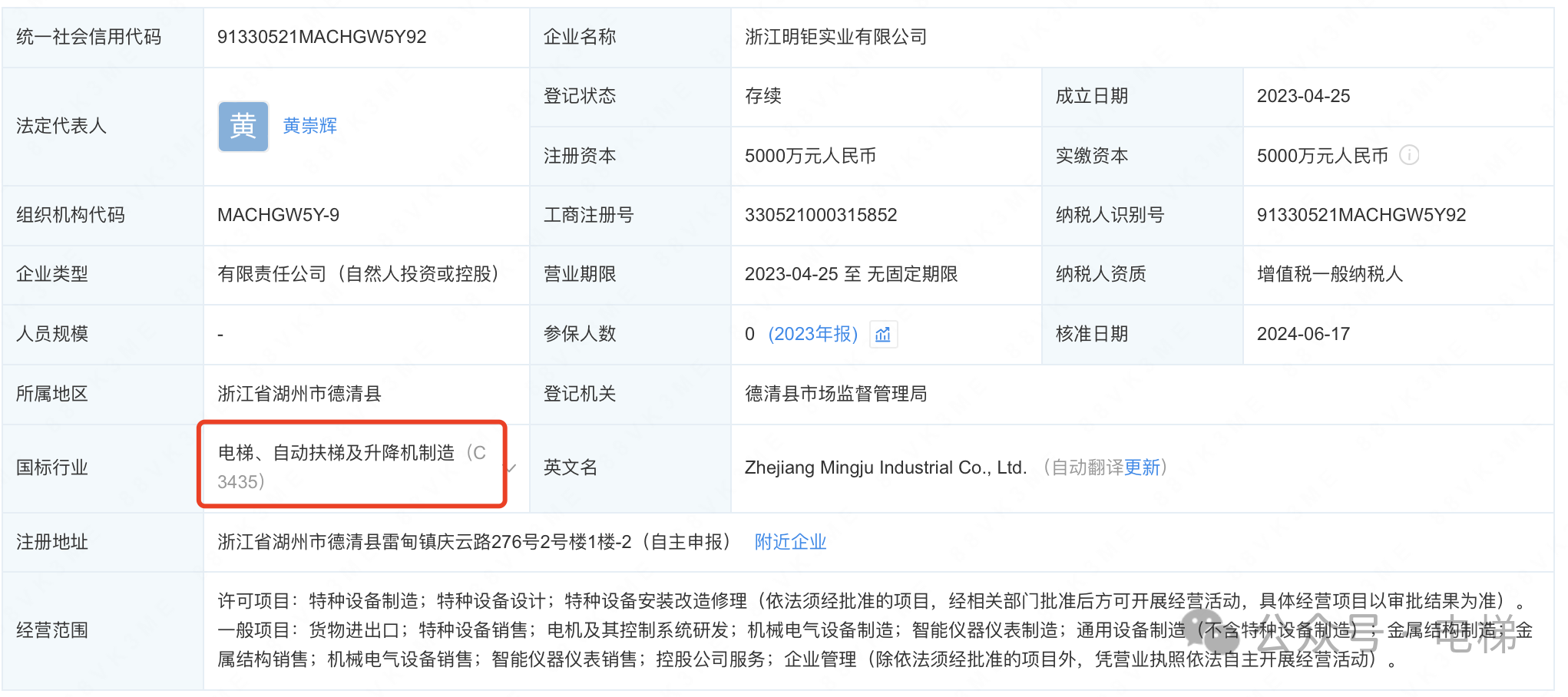The height and width of the screenshot is (697, 1568).
Task: Click region value 浙江省湖州市德清县
Action: [x=299, y=394]
